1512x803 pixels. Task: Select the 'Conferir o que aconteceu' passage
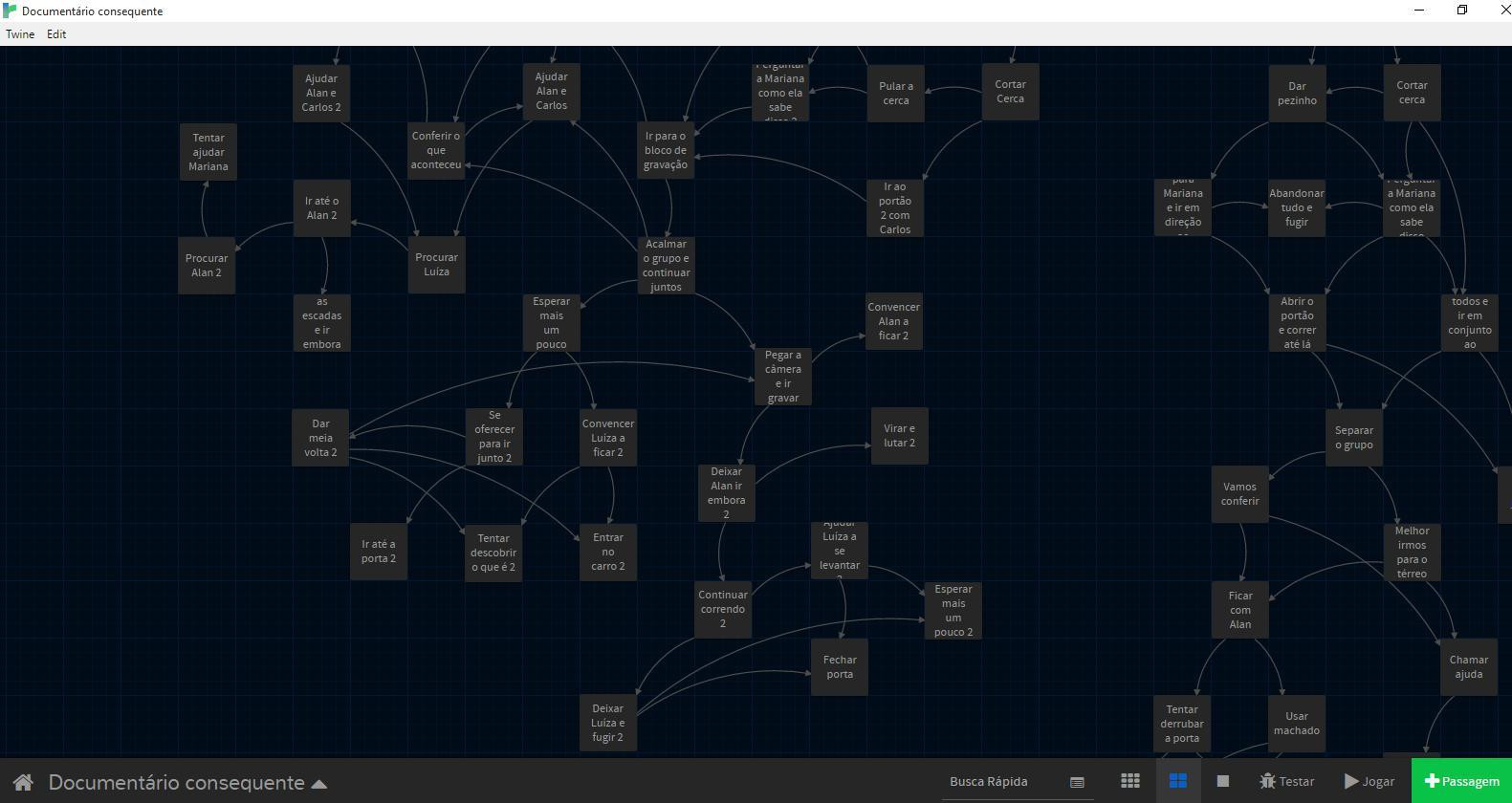[436, 150]
